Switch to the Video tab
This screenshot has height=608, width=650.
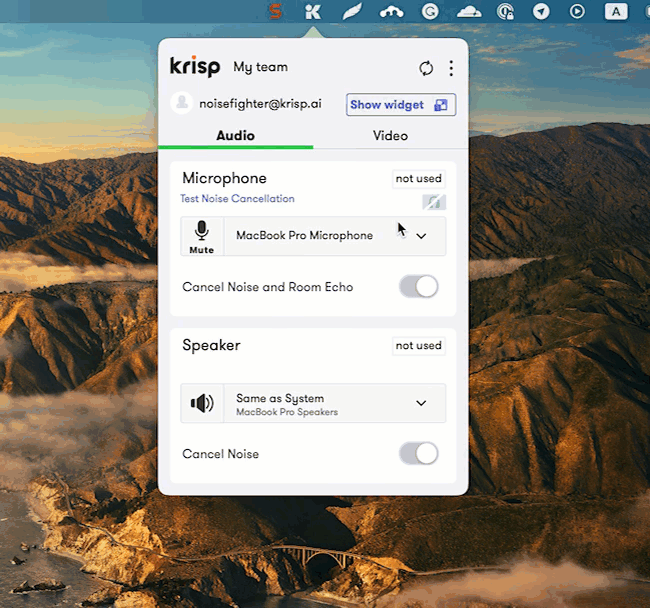point(390,136)
